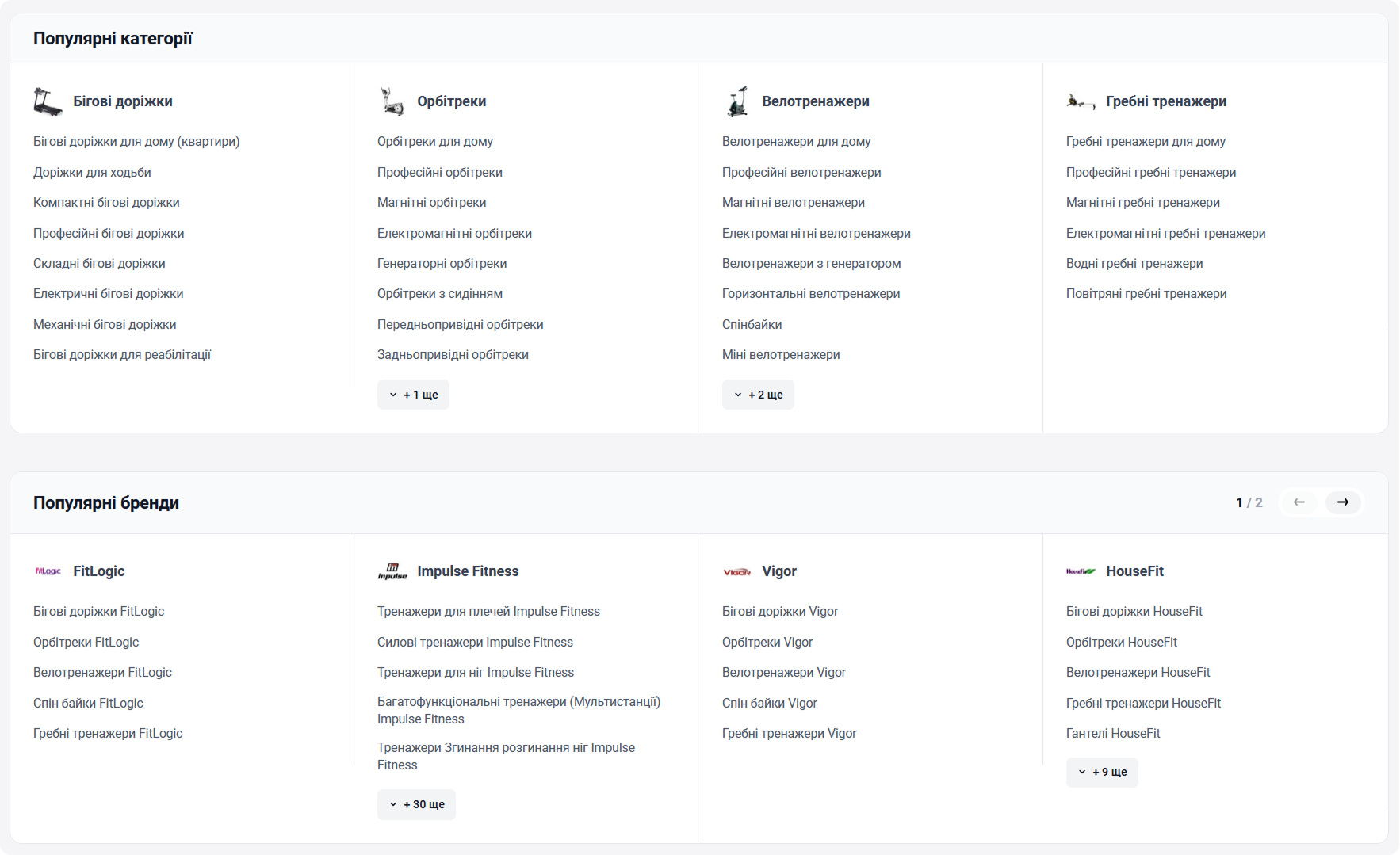Viewport: 1400px width, 855px height.
Task: Open 'Професійні орбітреки'
Action: [440, 173]
